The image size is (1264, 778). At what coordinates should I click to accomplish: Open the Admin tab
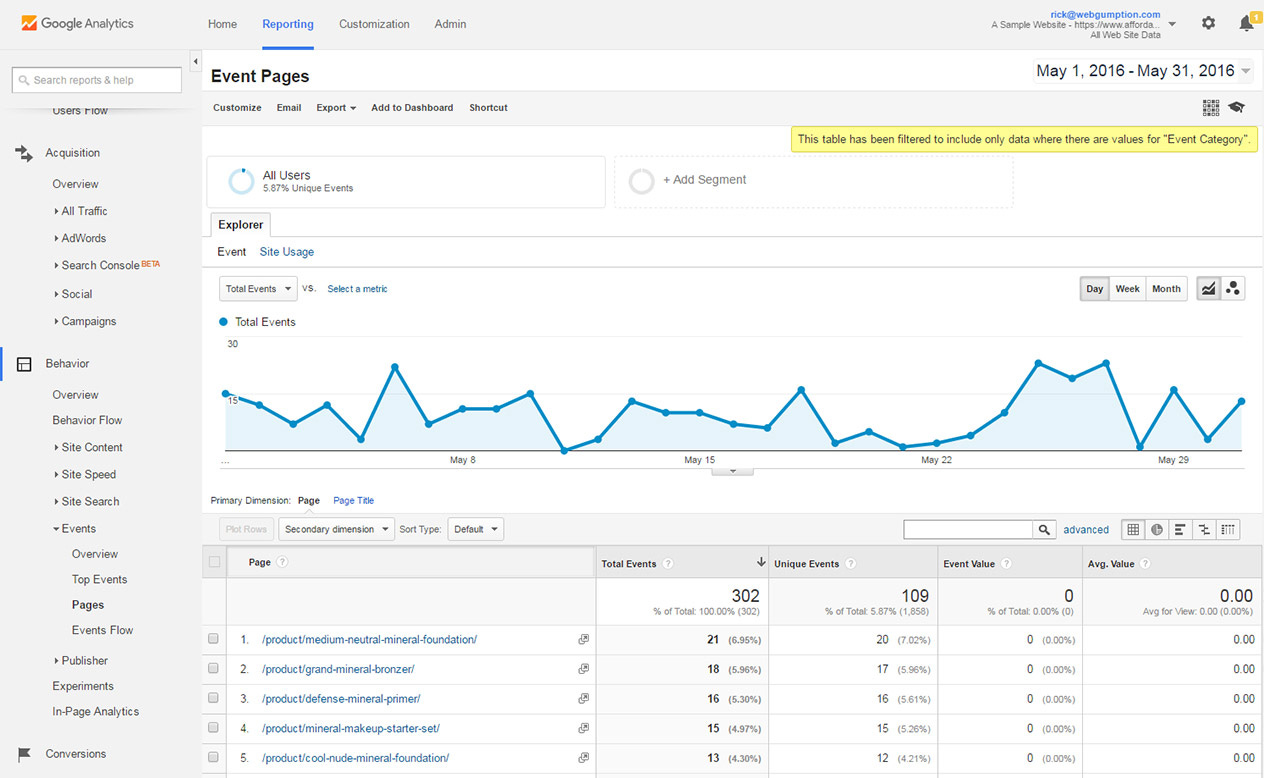click(x=450, y=24)
